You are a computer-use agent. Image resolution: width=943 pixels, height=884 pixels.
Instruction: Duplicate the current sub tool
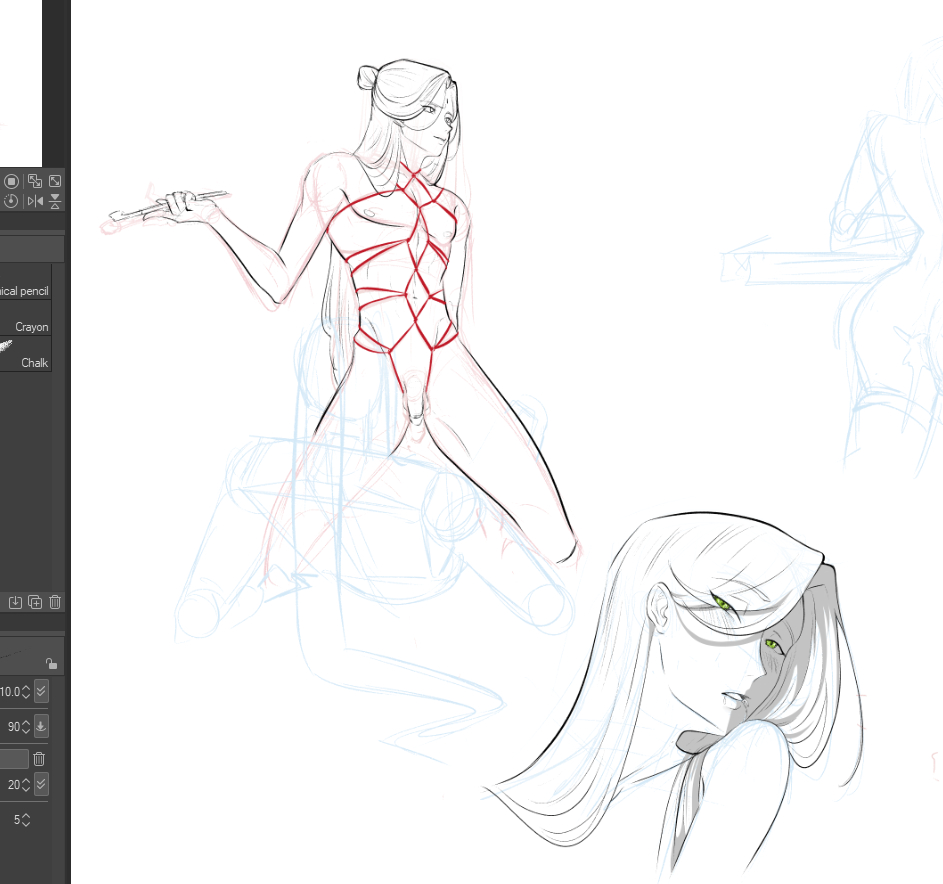[x=35, y=602]
